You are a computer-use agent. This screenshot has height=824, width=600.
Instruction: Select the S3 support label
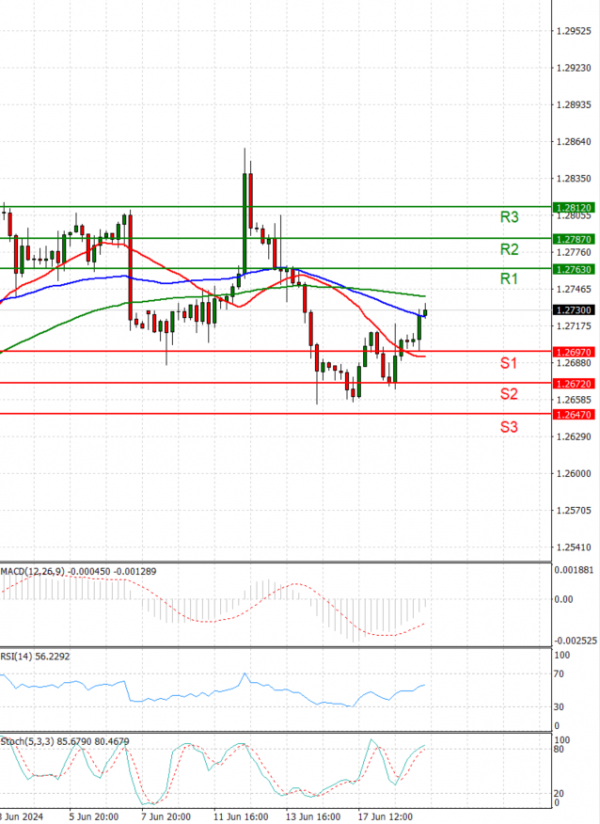click(x=509, y=427)
